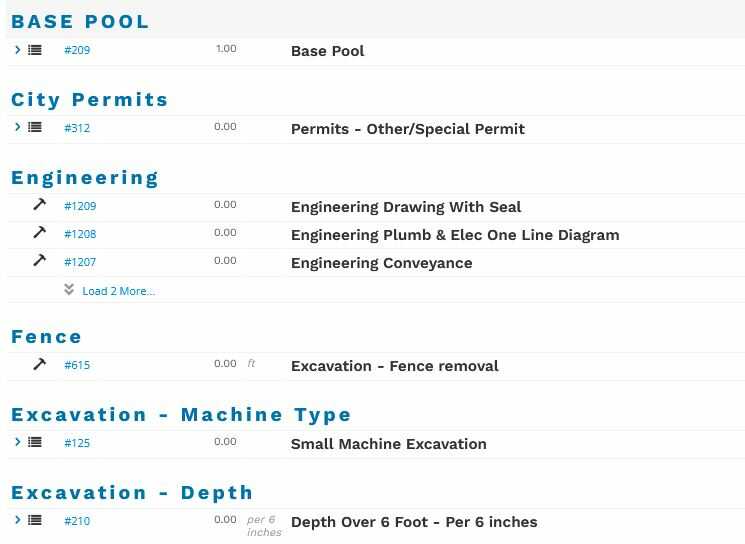This screenshot has height=544, width=745.
Task: Click Load 2 More under Engineering
Action: [x=118, y=291]
